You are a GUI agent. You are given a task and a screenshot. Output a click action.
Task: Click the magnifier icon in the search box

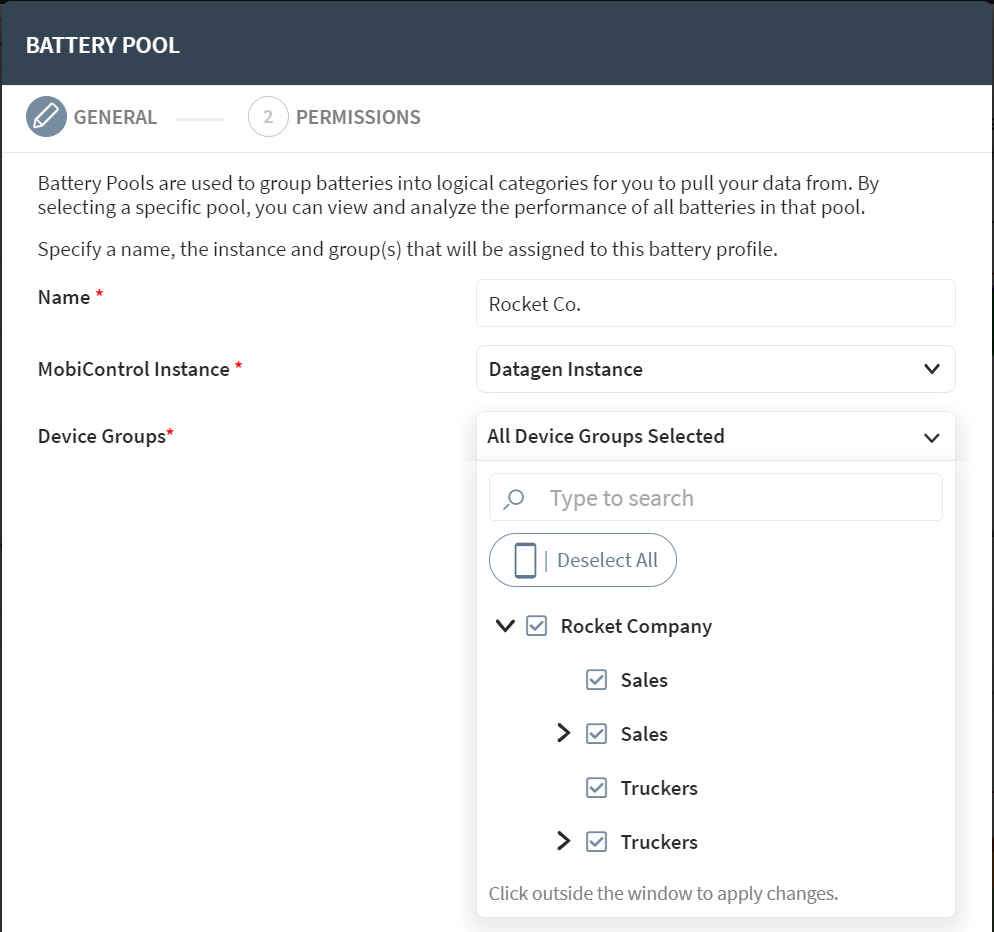click(x=514, y=498)
